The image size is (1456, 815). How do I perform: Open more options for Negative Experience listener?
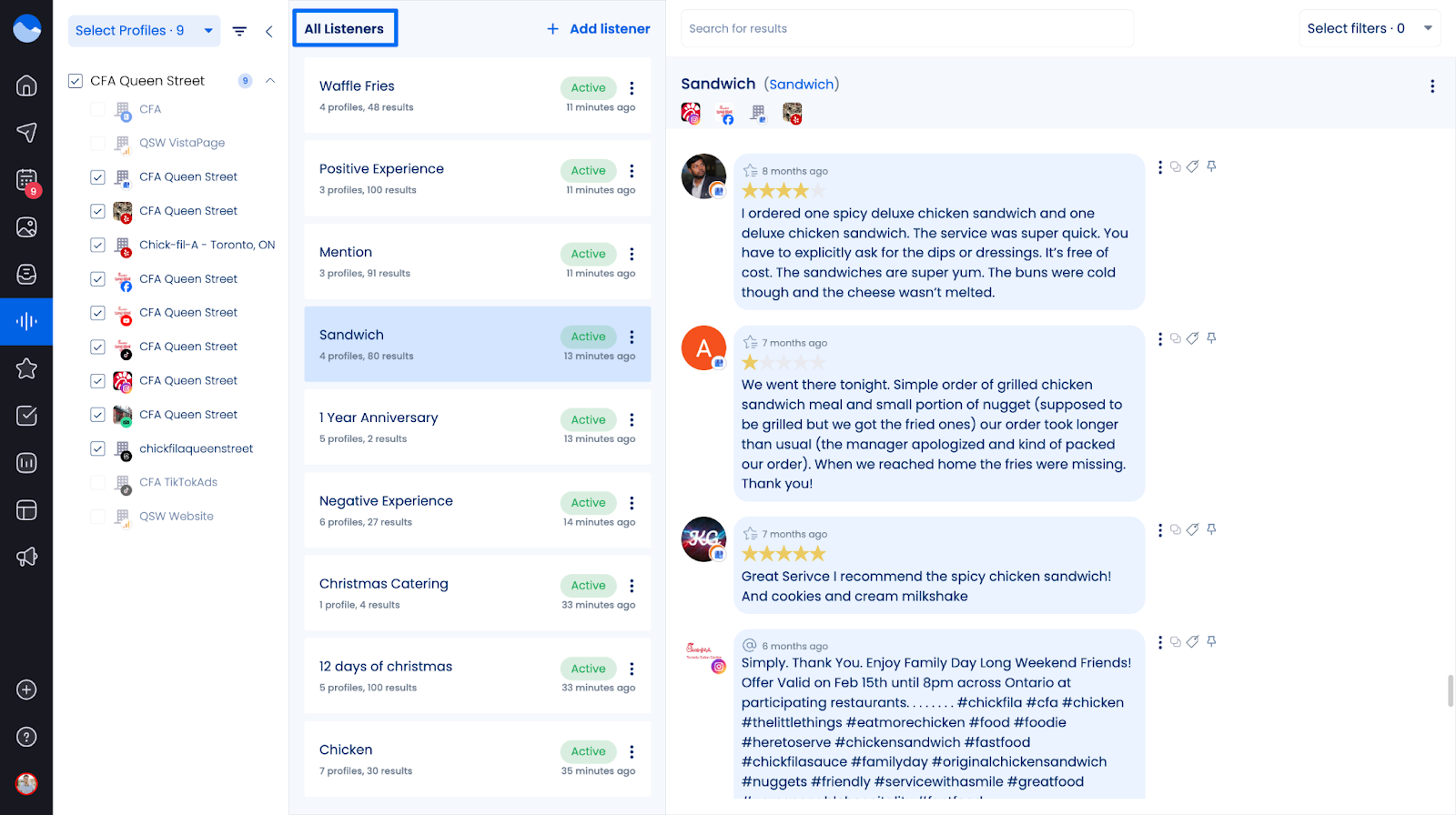point(632,503)
